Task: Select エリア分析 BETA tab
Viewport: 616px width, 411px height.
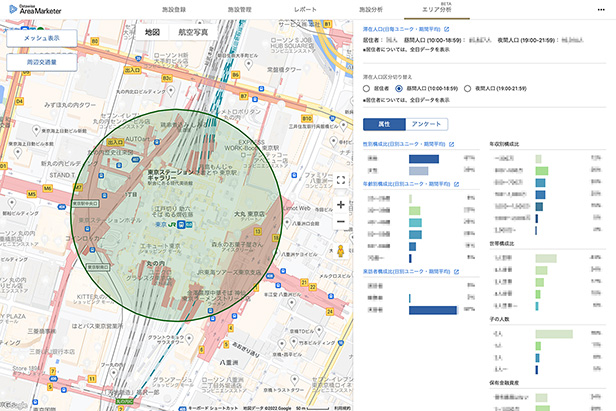Action: 436,9
